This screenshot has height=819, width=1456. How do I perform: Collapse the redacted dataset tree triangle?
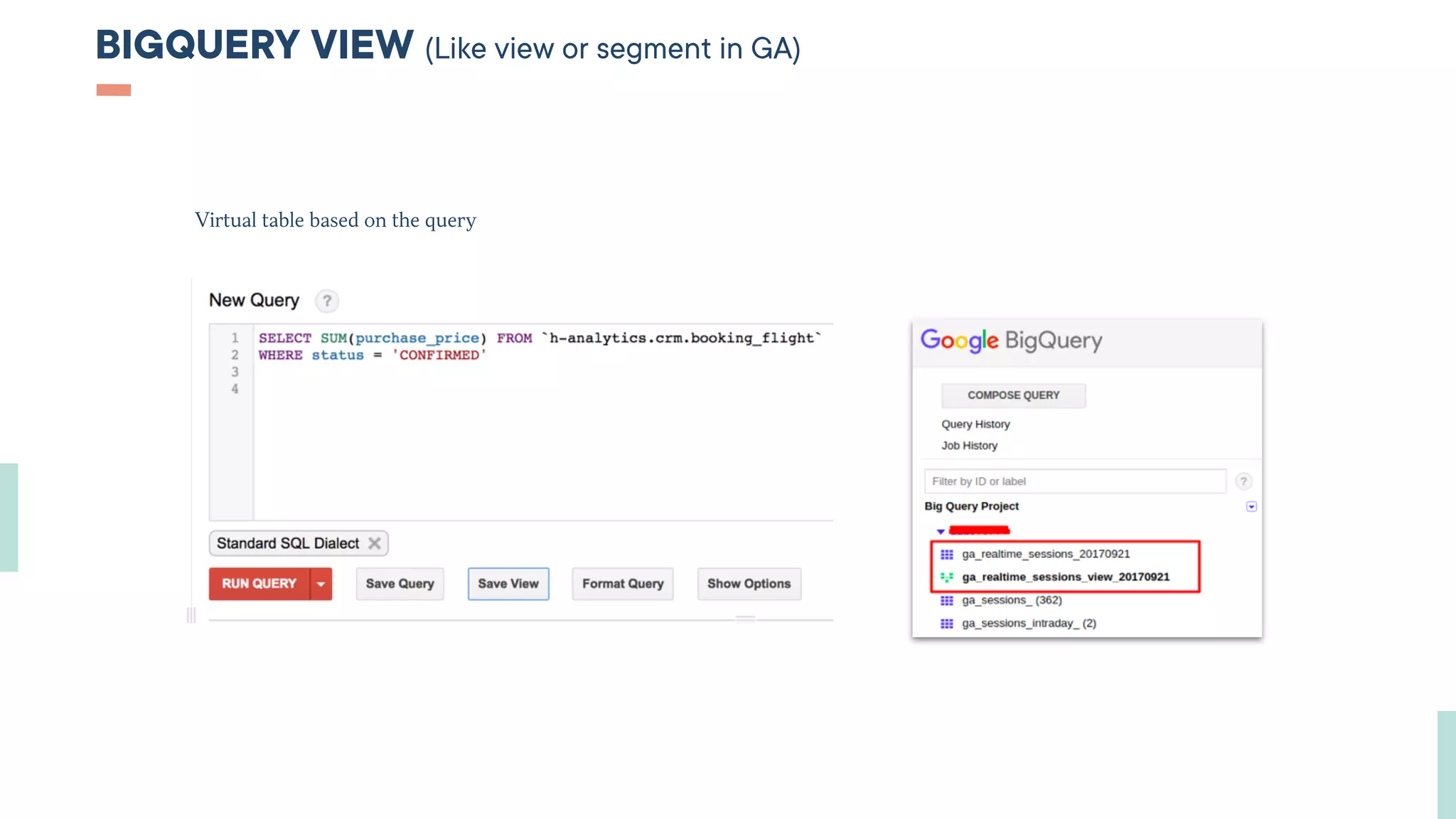[x=941, y=531]
